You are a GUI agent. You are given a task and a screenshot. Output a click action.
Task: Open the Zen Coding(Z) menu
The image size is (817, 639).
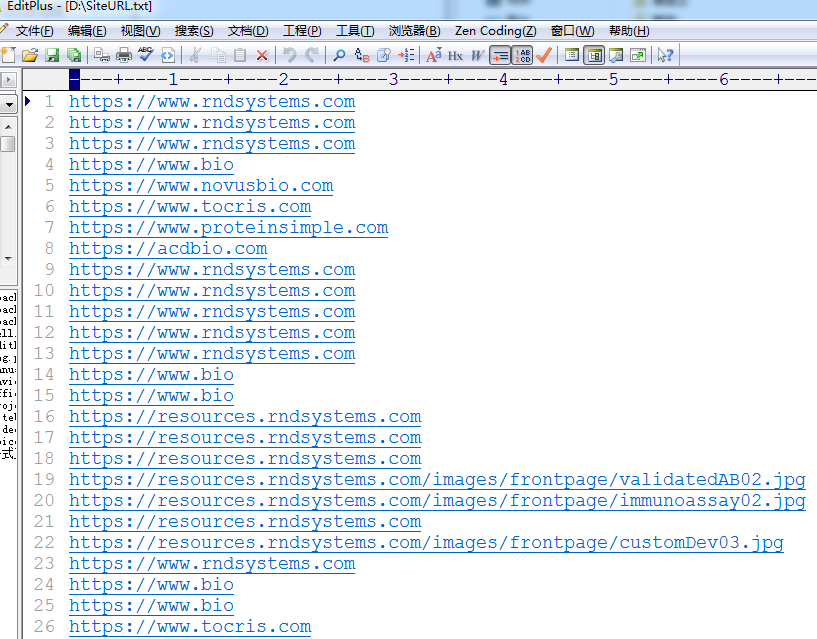[x=496, y=31]
